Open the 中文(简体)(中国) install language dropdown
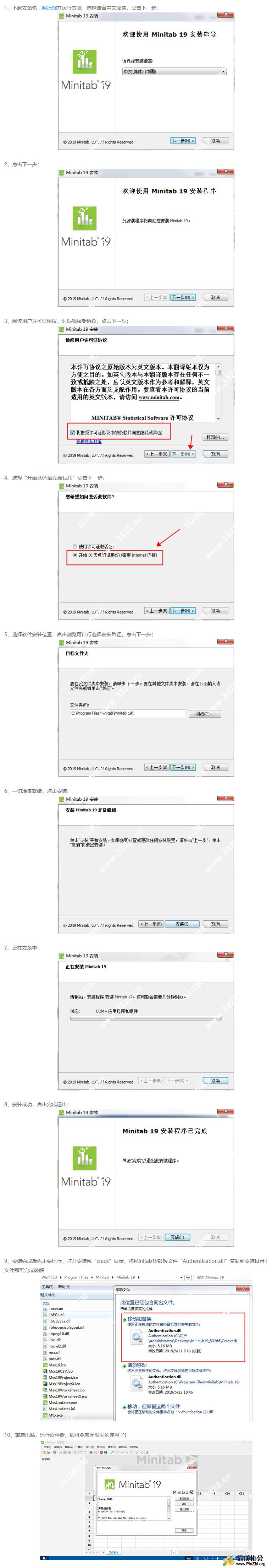The image size is (267, 1568). coord(174,71)
